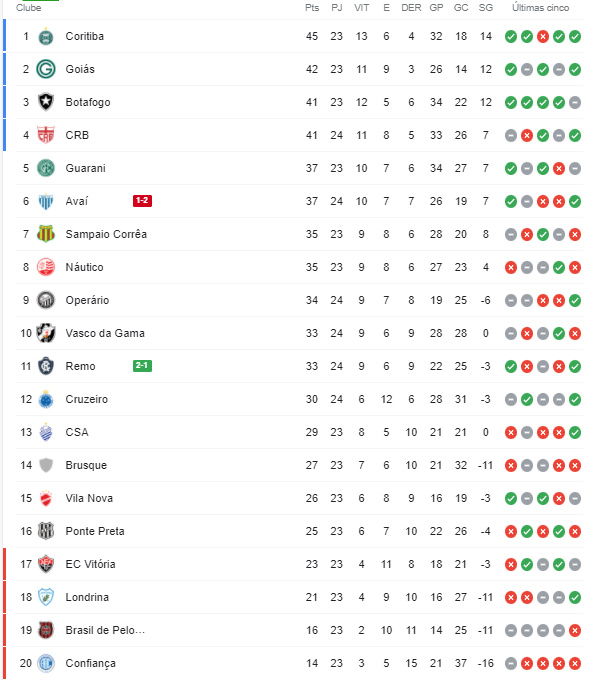Click the EC Vitória crest icon

tap(45, 564)
